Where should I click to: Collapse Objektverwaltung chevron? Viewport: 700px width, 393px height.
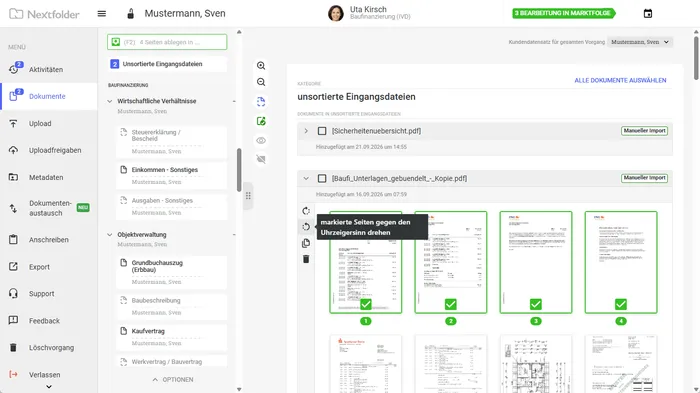click(x=110, y=234)
